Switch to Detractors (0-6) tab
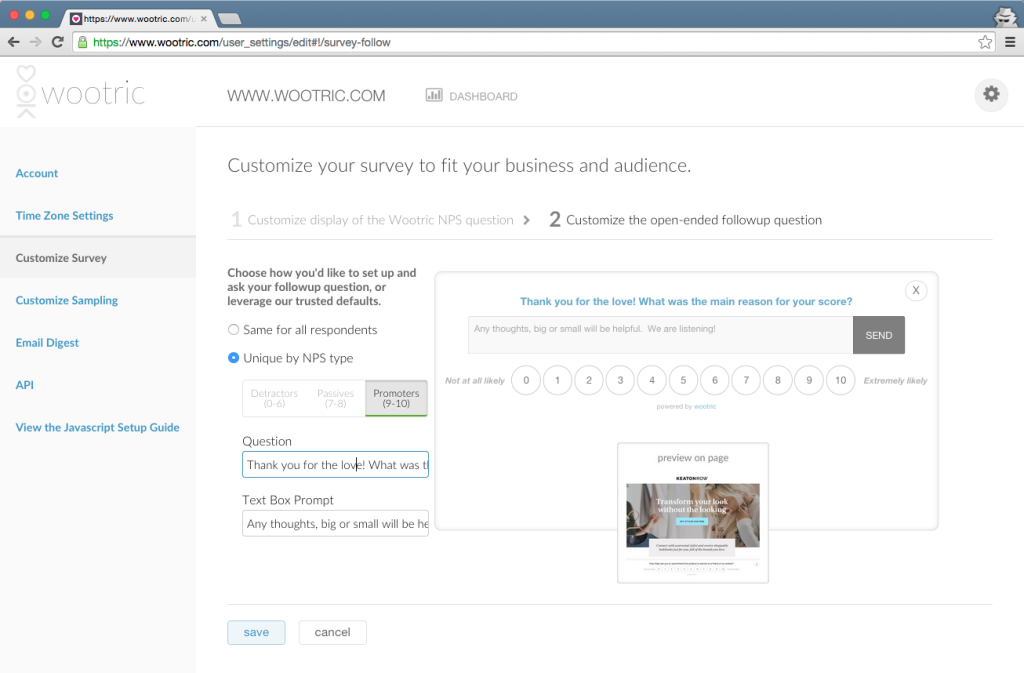The height and width of the screenshot is (673, 1024). [x=274, y=398]
